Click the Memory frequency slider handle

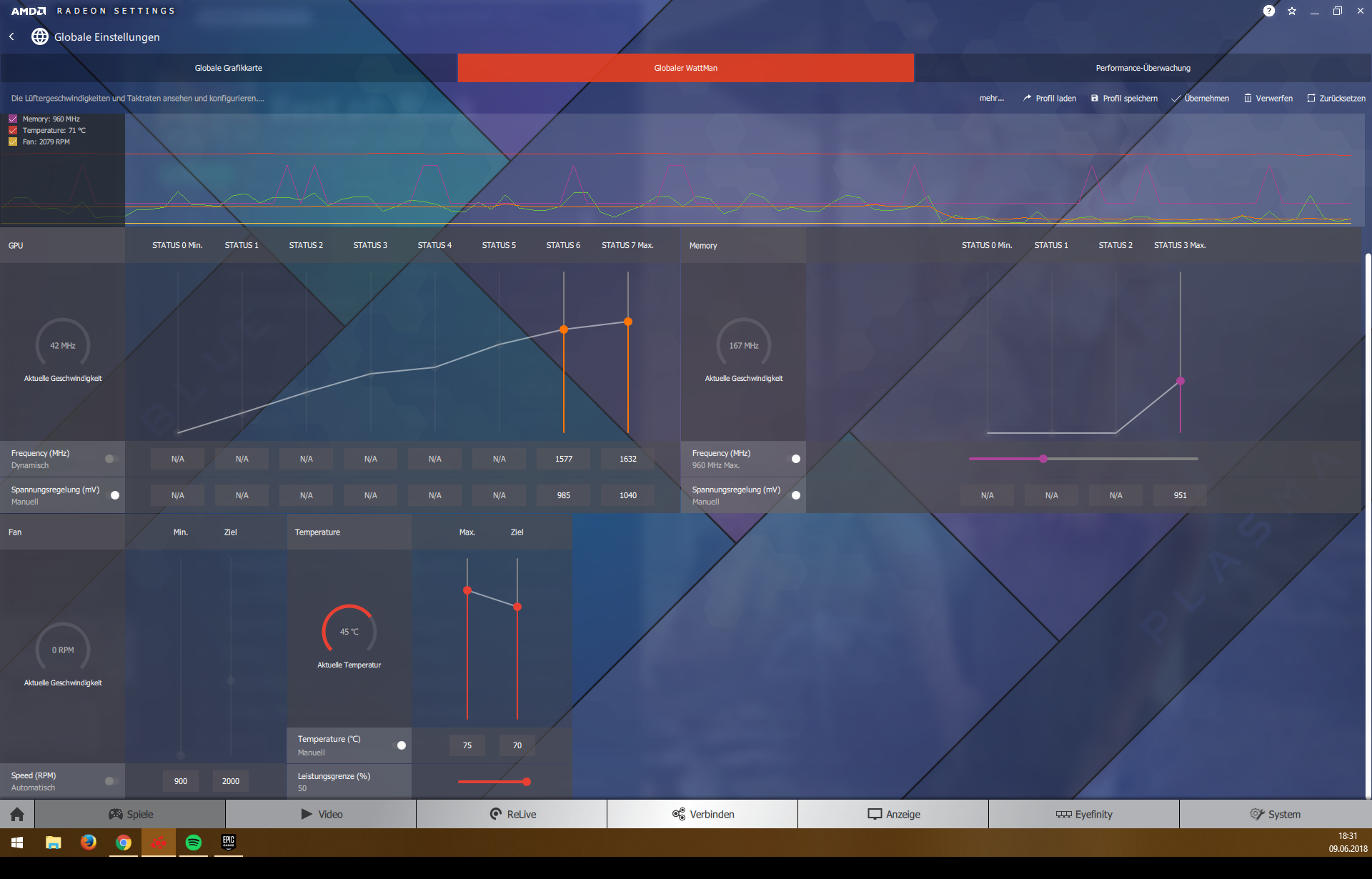click(1043, 459)
